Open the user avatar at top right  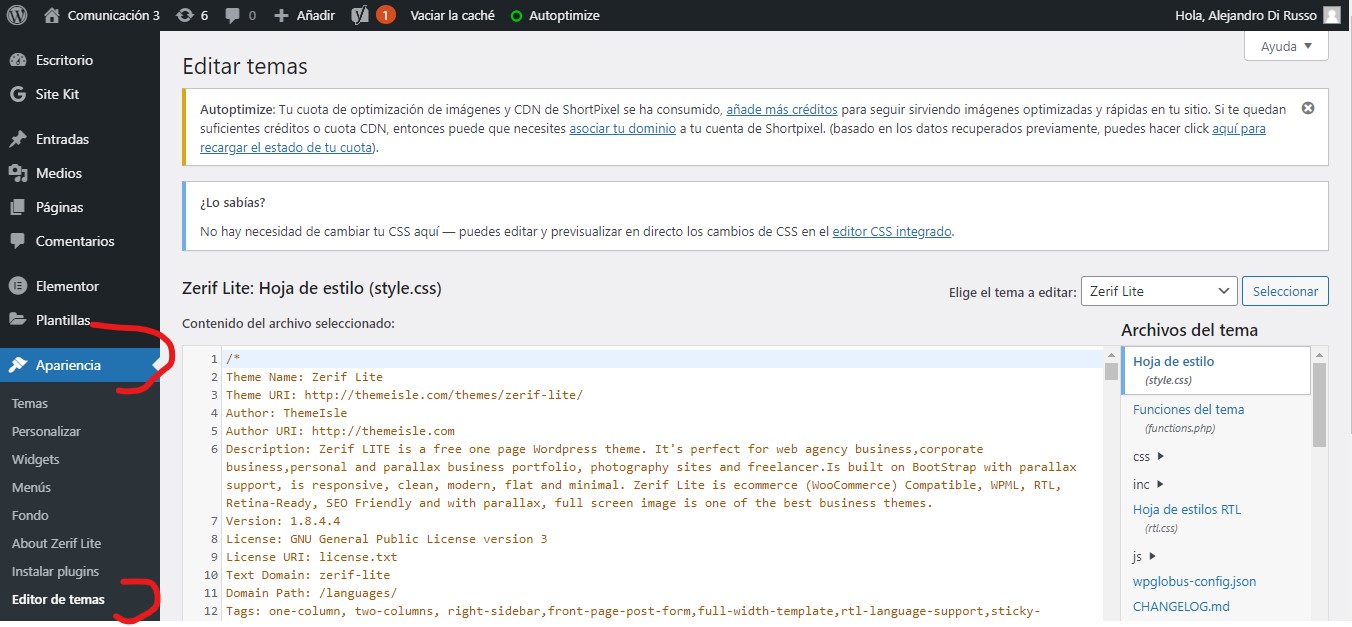click(1331, 15)
